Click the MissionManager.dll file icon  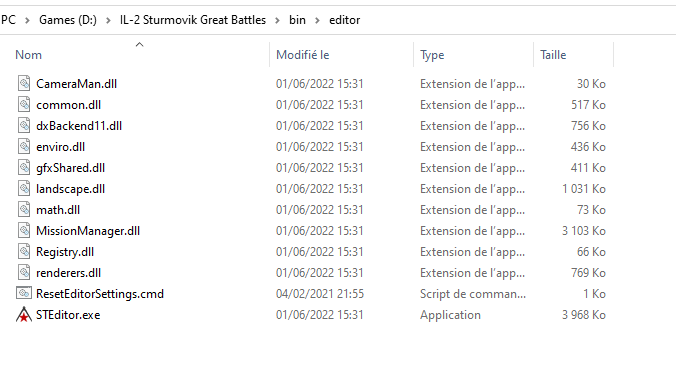(x=24, y=230)
